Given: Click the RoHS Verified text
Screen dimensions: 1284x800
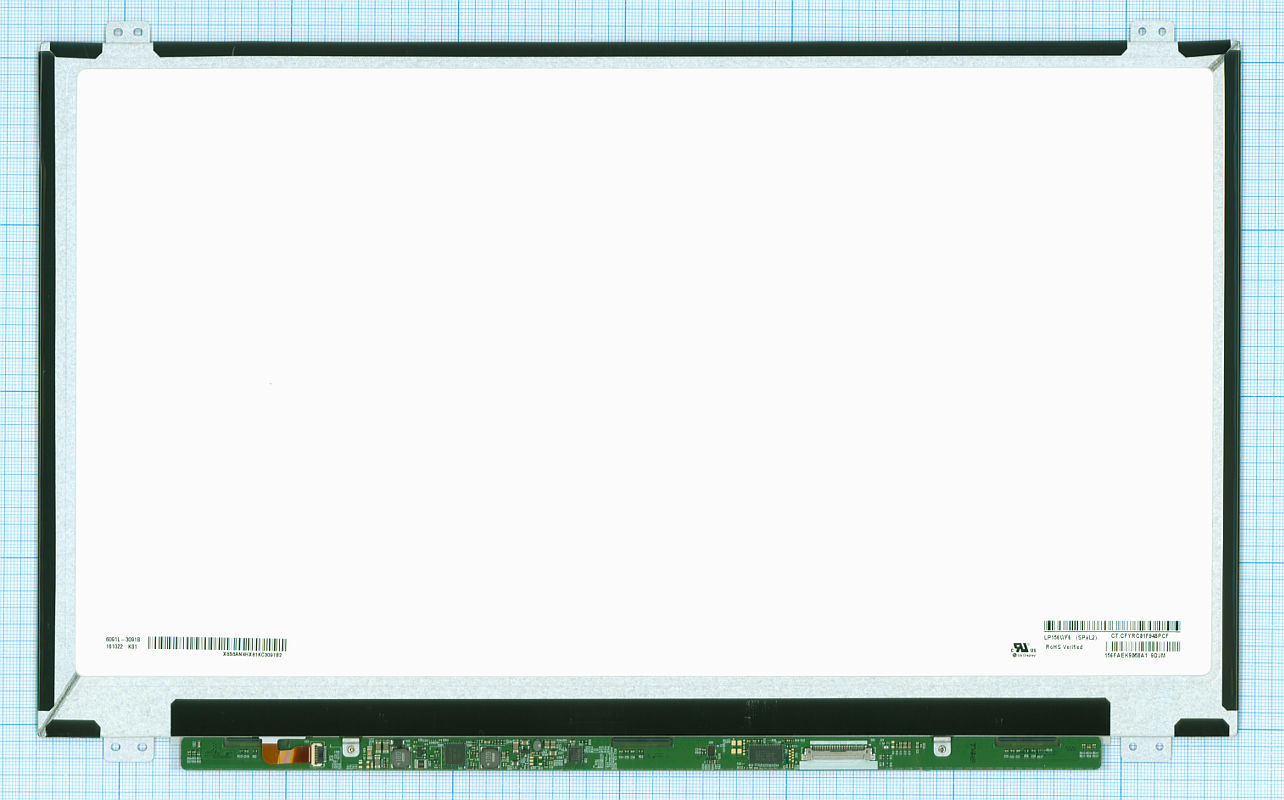Looking at the screenshot, I should coord(1064,647).
